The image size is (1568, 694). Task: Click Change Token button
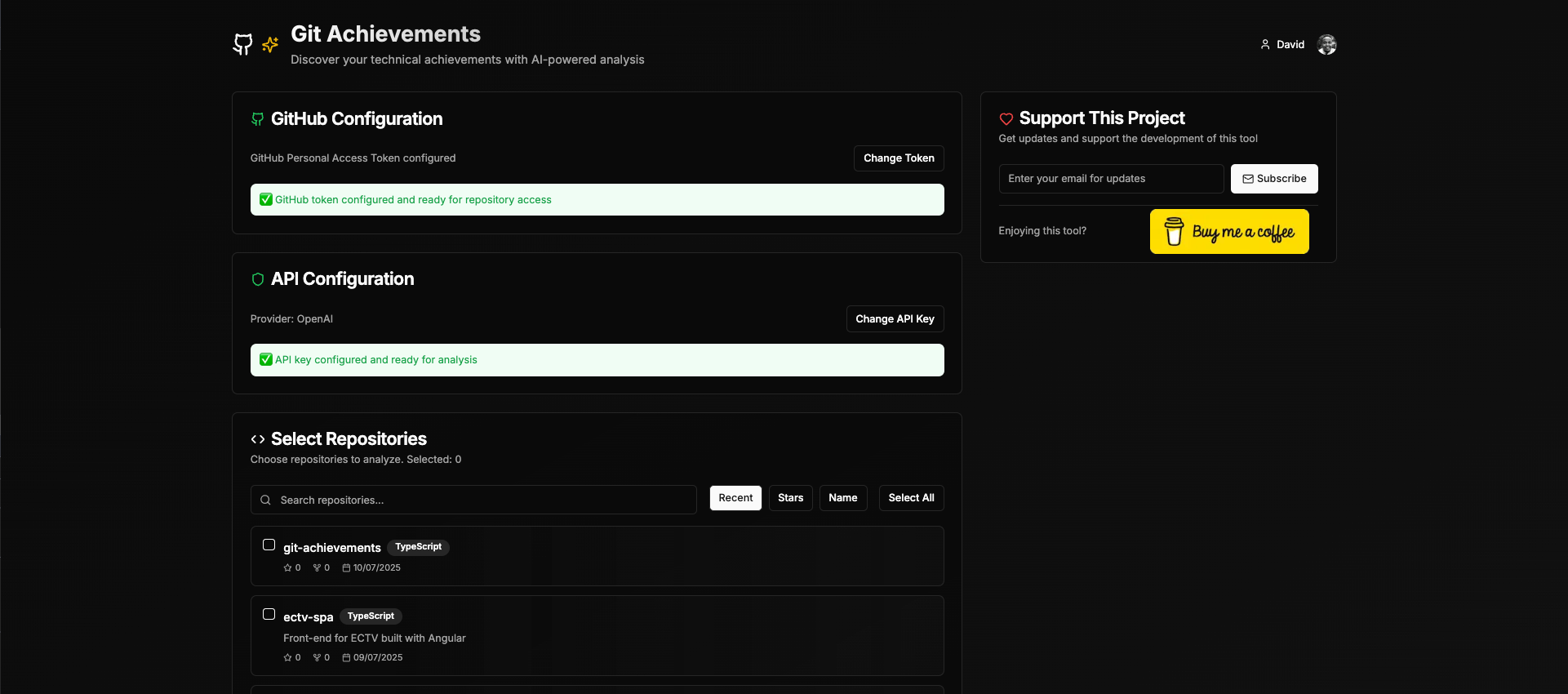[x=899, y=158]
